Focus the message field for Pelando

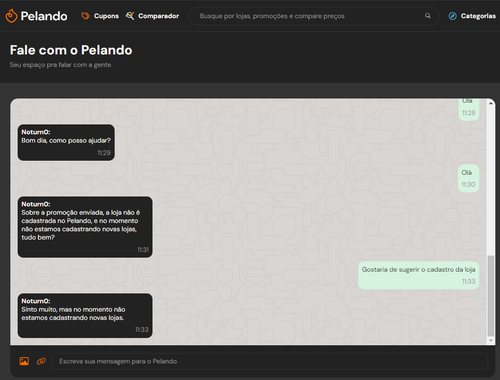coord(269,361)
